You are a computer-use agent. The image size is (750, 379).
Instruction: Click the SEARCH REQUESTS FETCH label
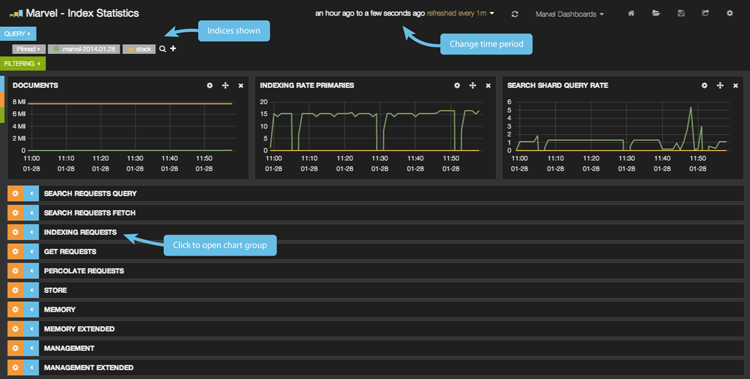point(90,212)
